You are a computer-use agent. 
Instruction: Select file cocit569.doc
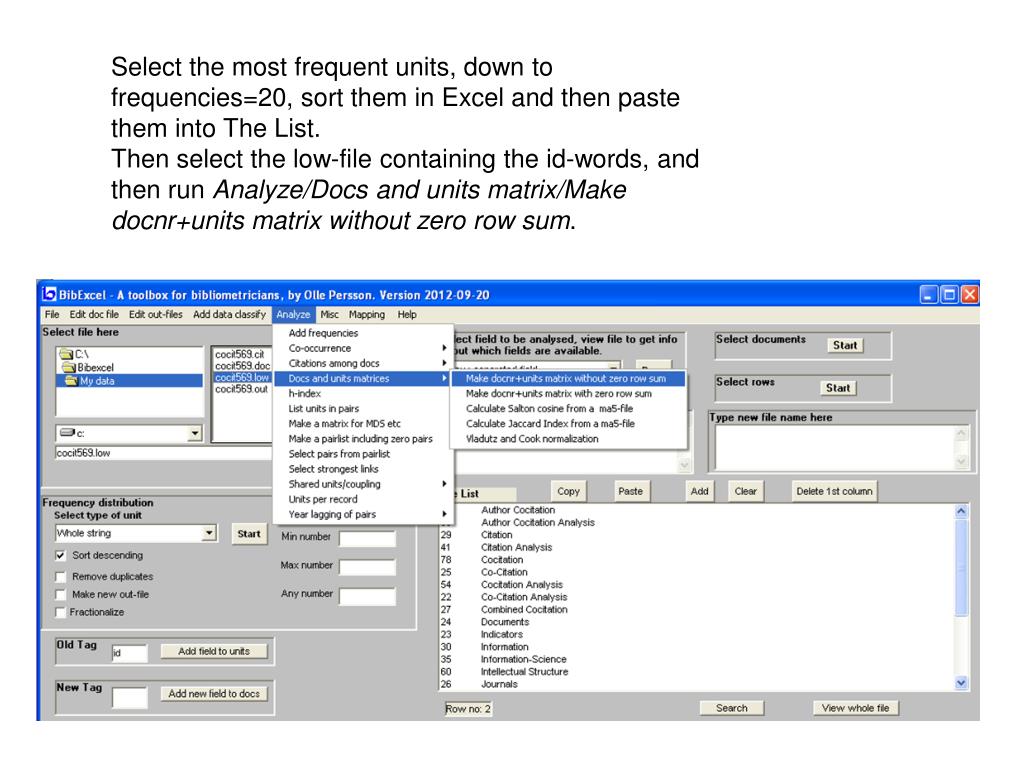[x=242, y=366]
